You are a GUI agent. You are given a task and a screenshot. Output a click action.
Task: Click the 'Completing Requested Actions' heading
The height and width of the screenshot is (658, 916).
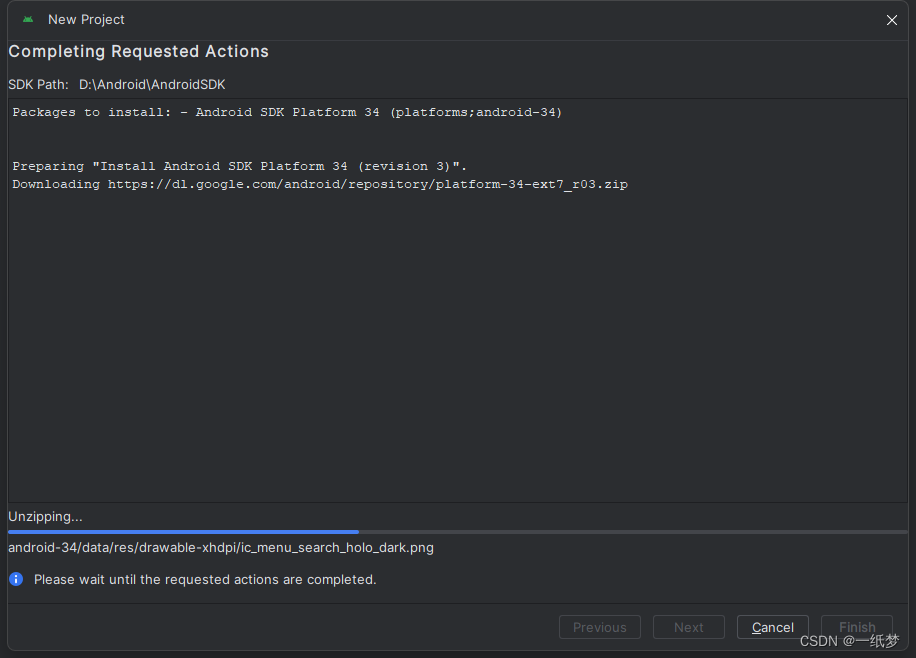(x=138, y=51)
